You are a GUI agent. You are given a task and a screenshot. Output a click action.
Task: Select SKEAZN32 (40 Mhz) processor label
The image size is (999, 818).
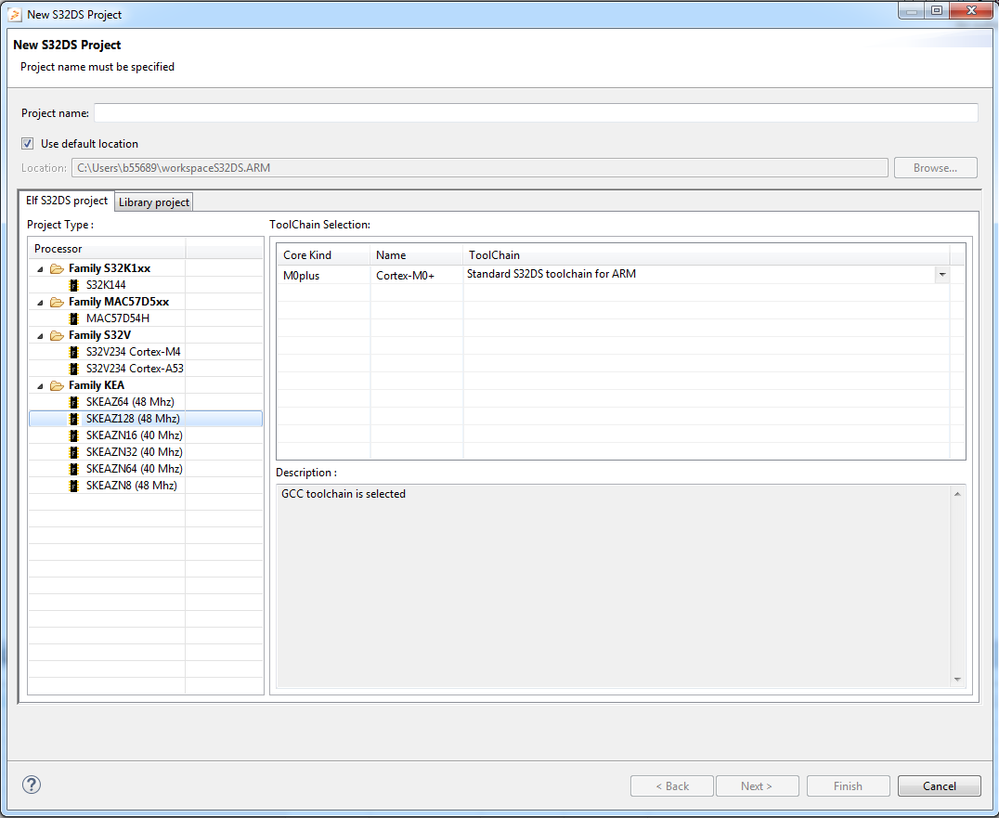coord(134,452)
